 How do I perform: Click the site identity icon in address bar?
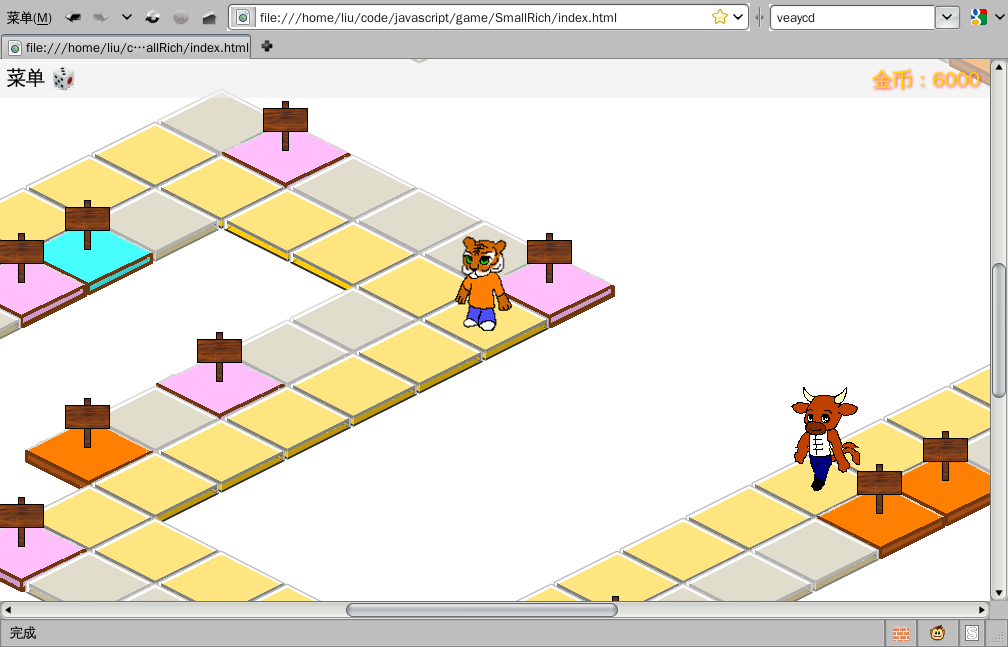point(243,17)
